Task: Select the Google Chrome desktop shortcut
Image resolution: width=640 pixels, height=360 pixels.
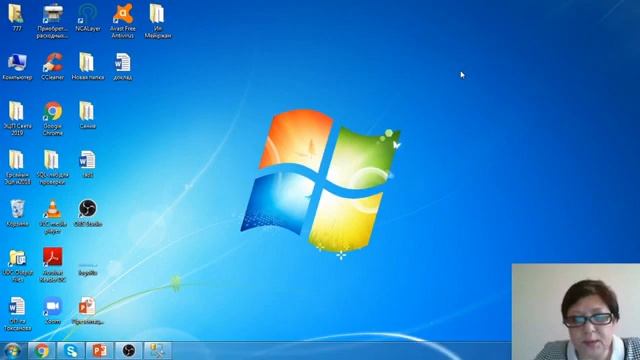Action: click(x=53, y=118)
